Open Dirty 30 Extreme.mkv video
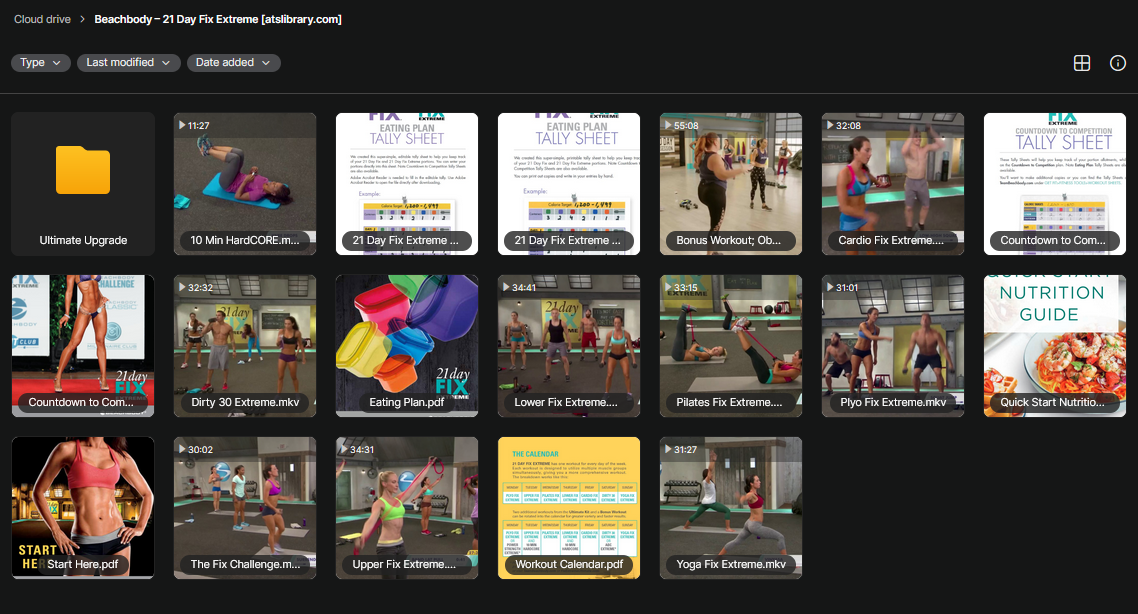1138x614 pixels. tap(245, 346)
